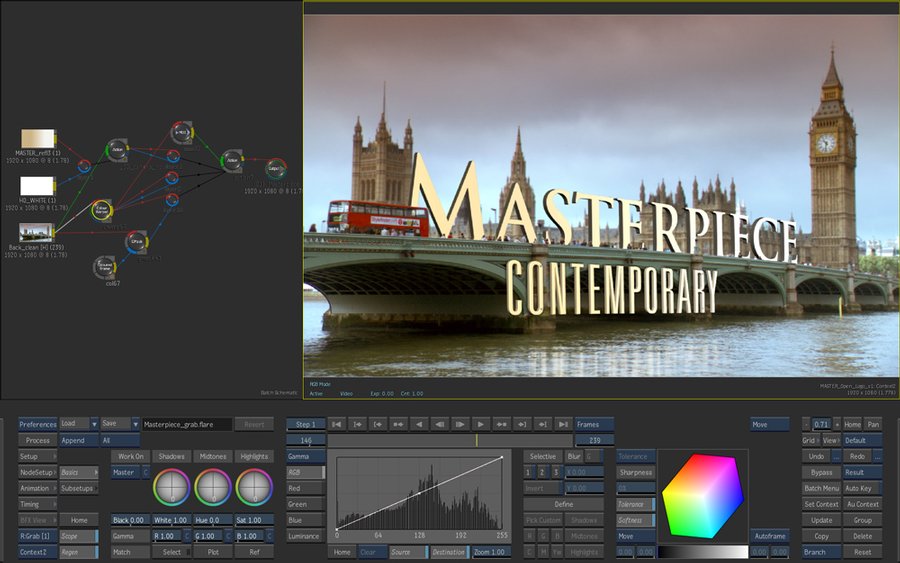Image resolution: width=900 pixels, height=563 pixels.
Task: Select the Logo output node in the schematic
Action: [276, 169]
